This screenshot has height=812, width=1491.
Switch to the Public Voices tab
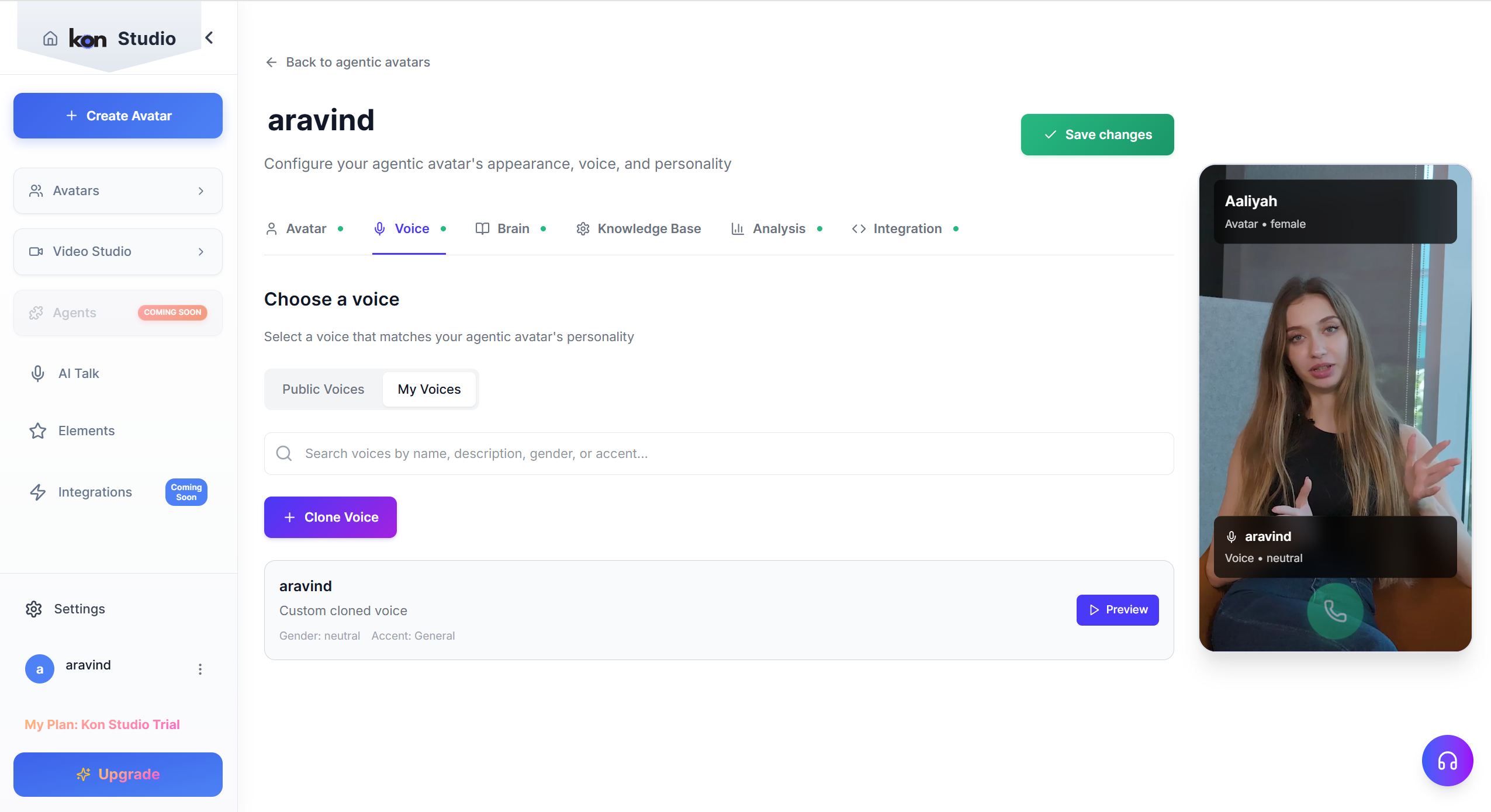[323, 388]
